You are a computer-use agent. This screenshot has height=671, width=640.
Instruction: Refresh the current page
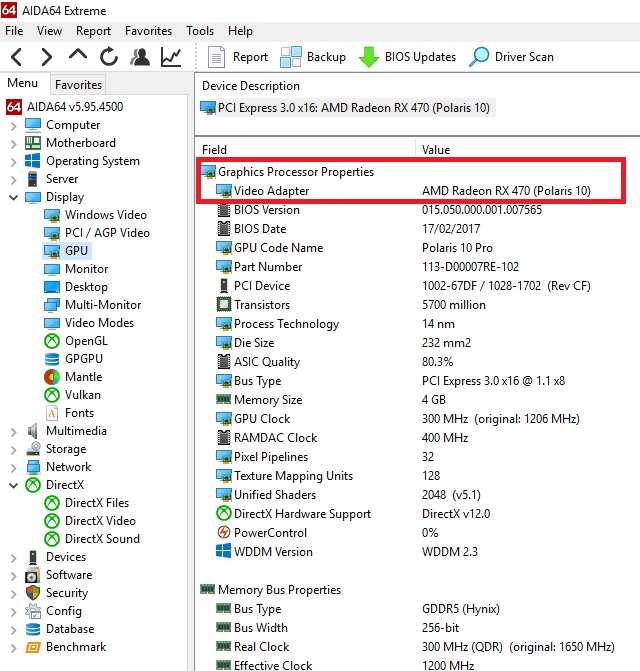coord(109,56)
